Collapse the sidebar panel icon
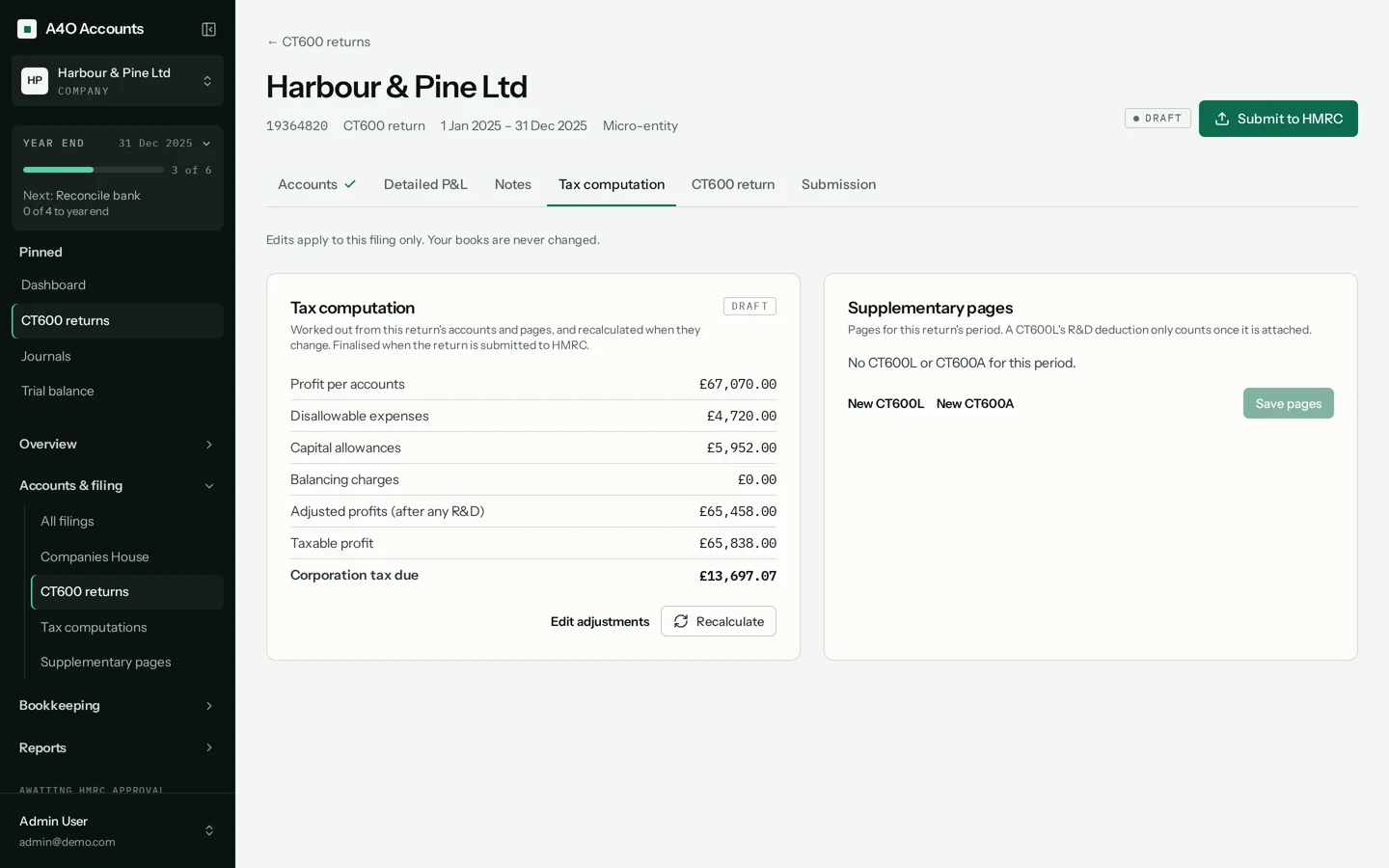This screenshot has width=1389, height=868. coord(208,29)
